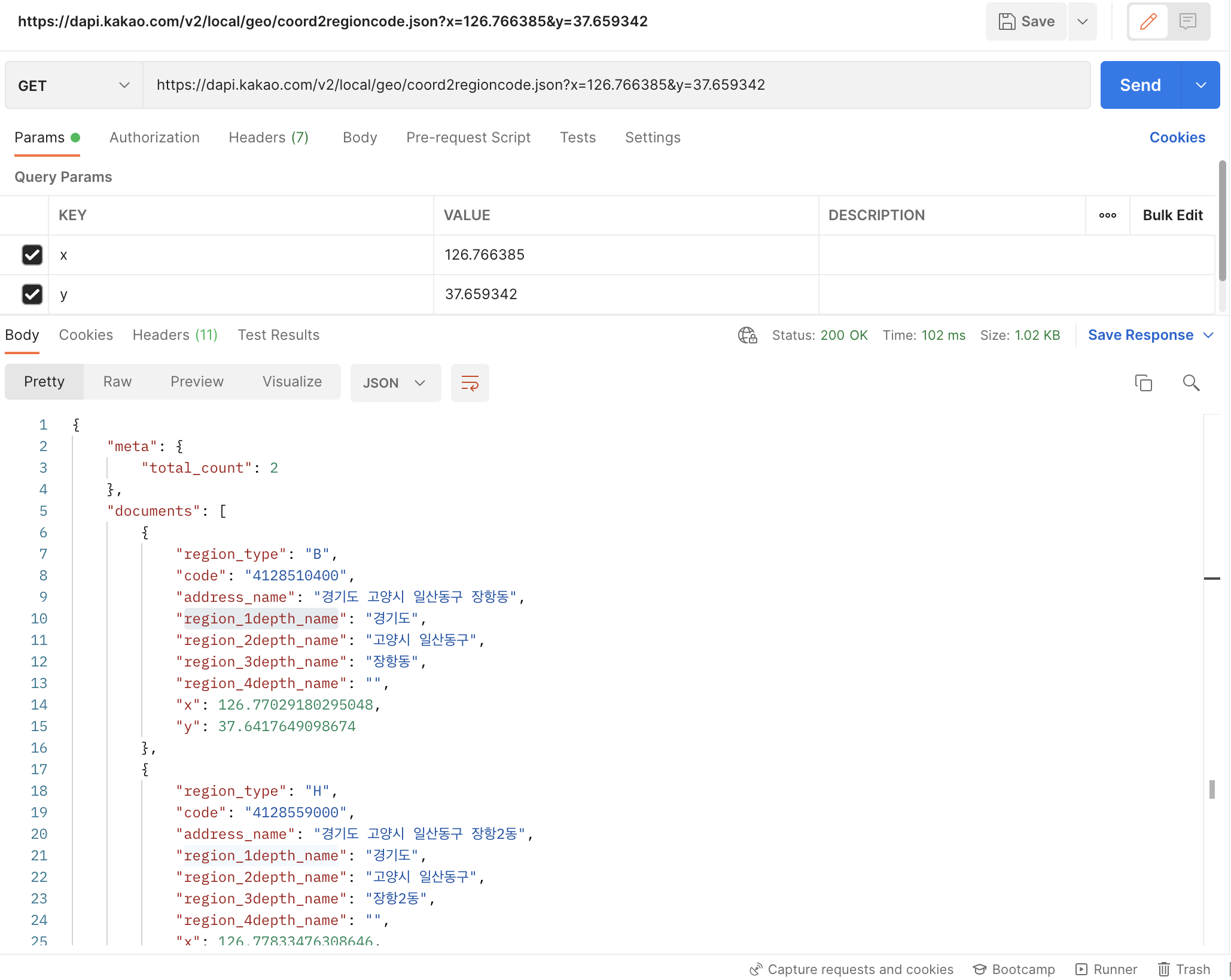Screen dimensions: 1231x980
Task: Click the pencil edit mode icon
Action: 1148,22
